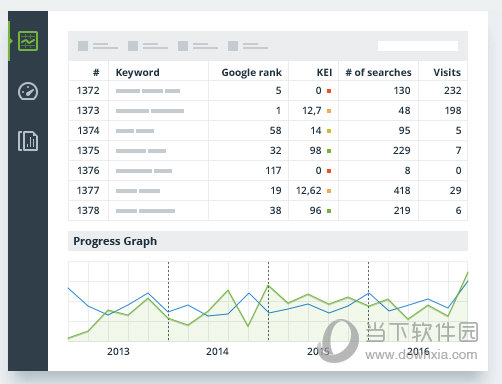
Task: Click the Progress Graph panel header
Action: pyautogui.click(x=268, y=241)
